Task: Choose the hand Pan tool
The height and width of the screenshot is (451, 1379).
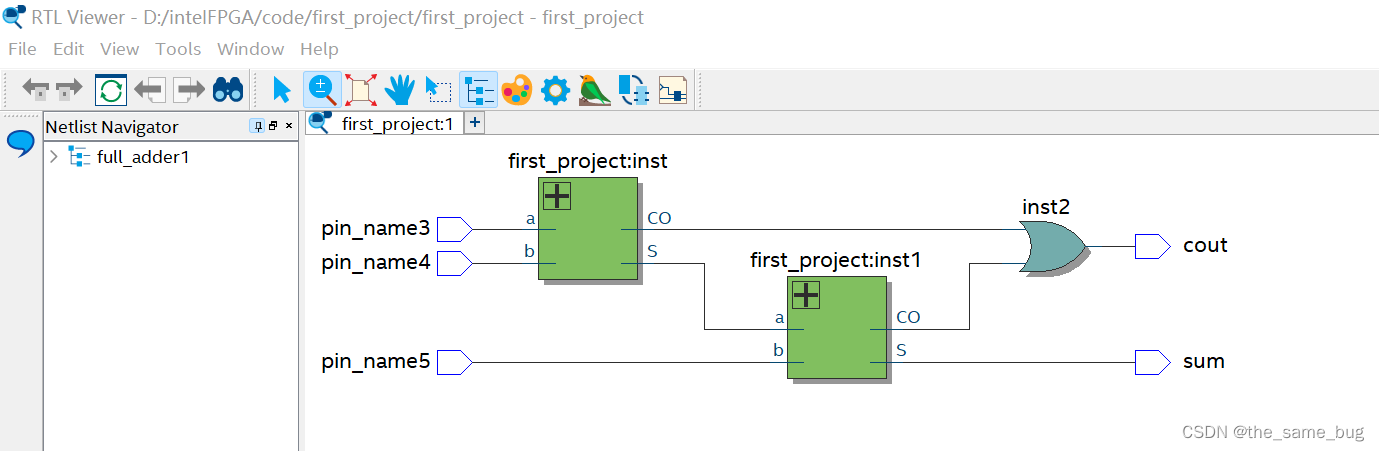Action: point(400,90)
